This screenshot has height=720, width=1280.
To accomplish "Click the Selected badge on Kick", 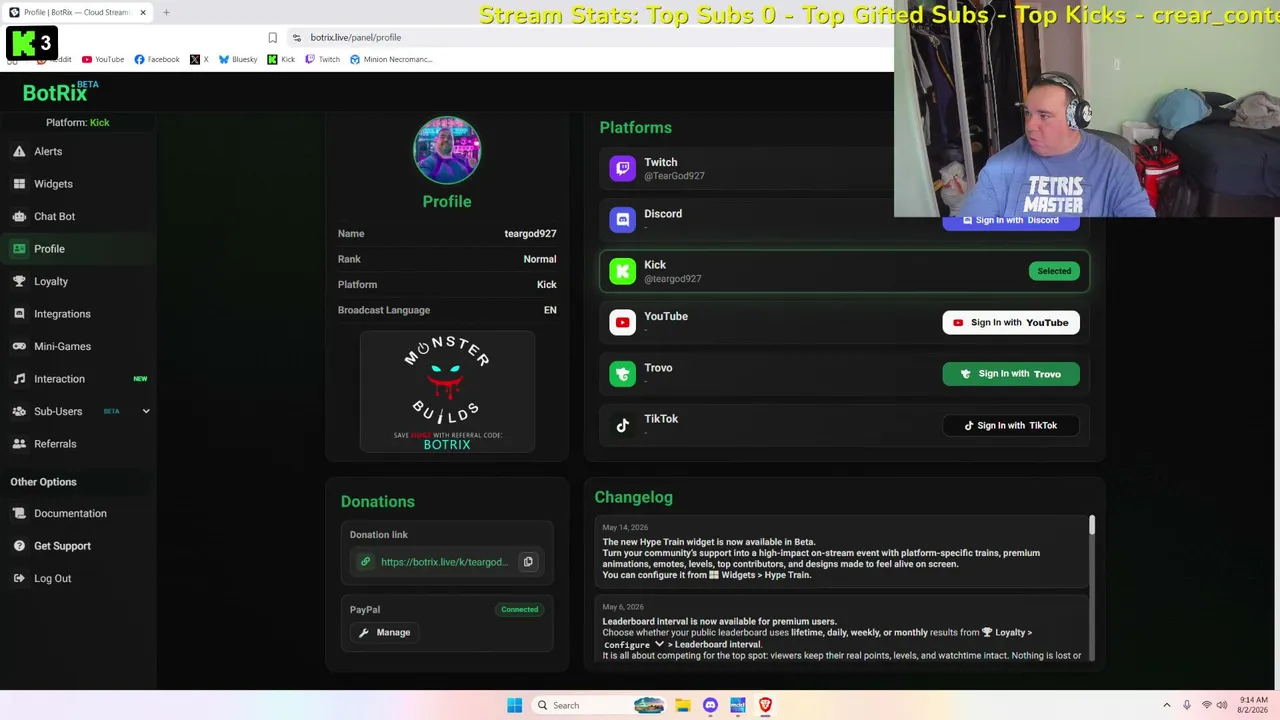I will [x=1054, y=271].
